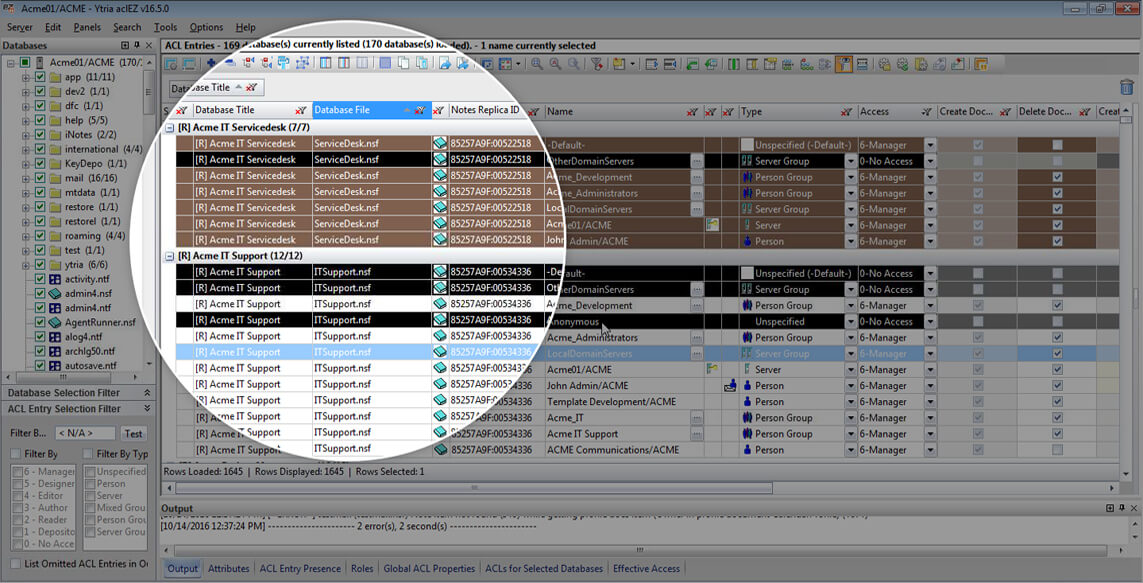The height and width of the screenshot is (583, 1143).
Task: Click the Database Title grouping button
Action: click(216, 87)
